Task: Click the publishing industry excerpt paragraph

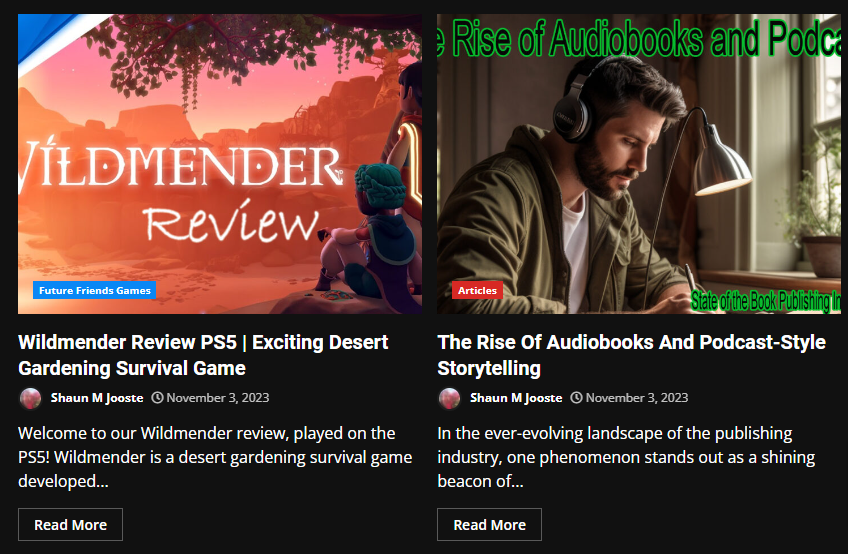Action: [x=626, y=457]
